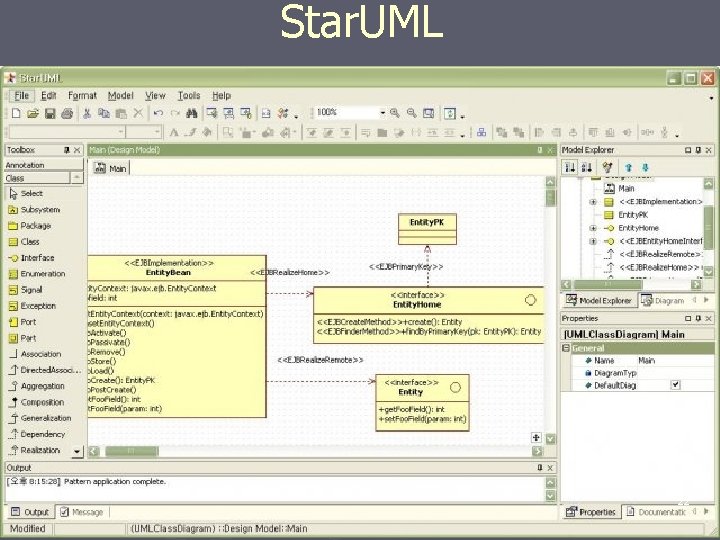Collapse the Class toolbox section
Screen dimensions: 720x540
click(x=76, y=178)
